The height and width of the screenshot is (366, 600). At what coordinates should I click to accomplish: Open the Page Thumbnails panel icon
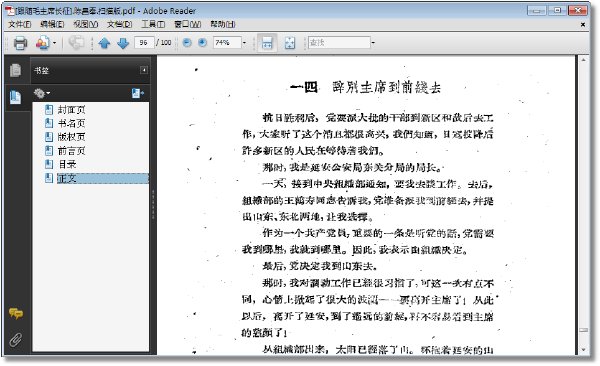16,70
